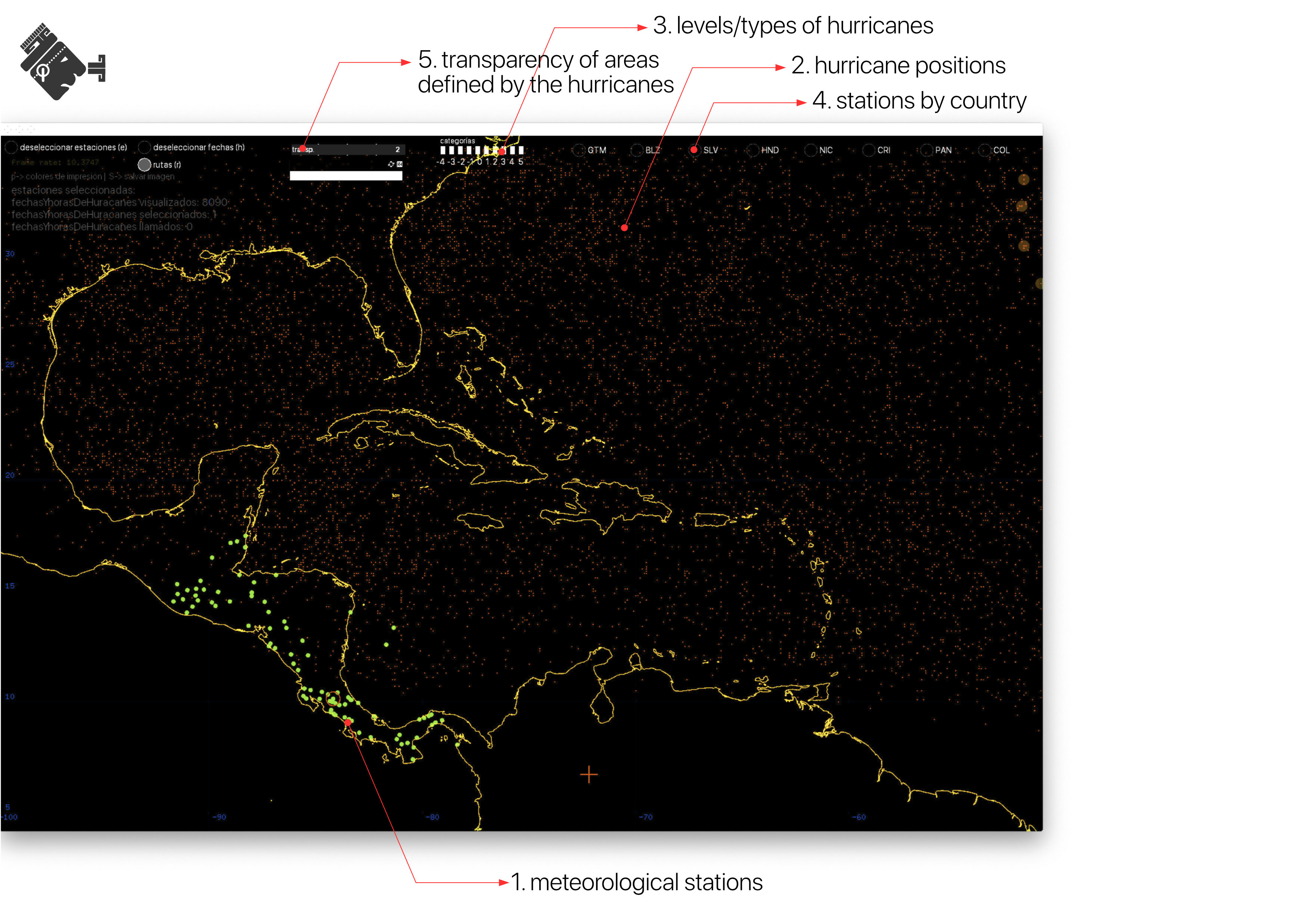Image resolution: width=1307 pixels, height=924 pixels.
Task: Click latitude axis label 10
Action: pos(10,696)
